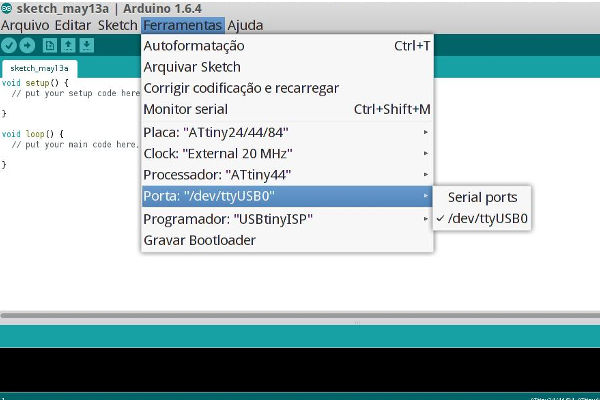Screen dimensions: 600x400
Task: Click the horizontal scrollbar of the editor
Action: point(300,315)
